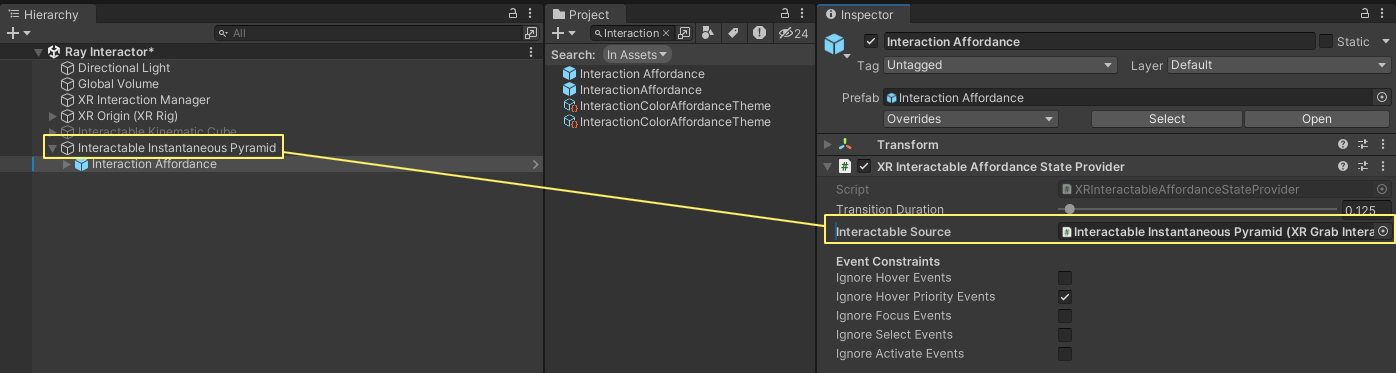Enable Ignore Hover Events checkbox
Image resolution: width=1396 pixels, height=373 pixels.
[x=1065, y=278]
